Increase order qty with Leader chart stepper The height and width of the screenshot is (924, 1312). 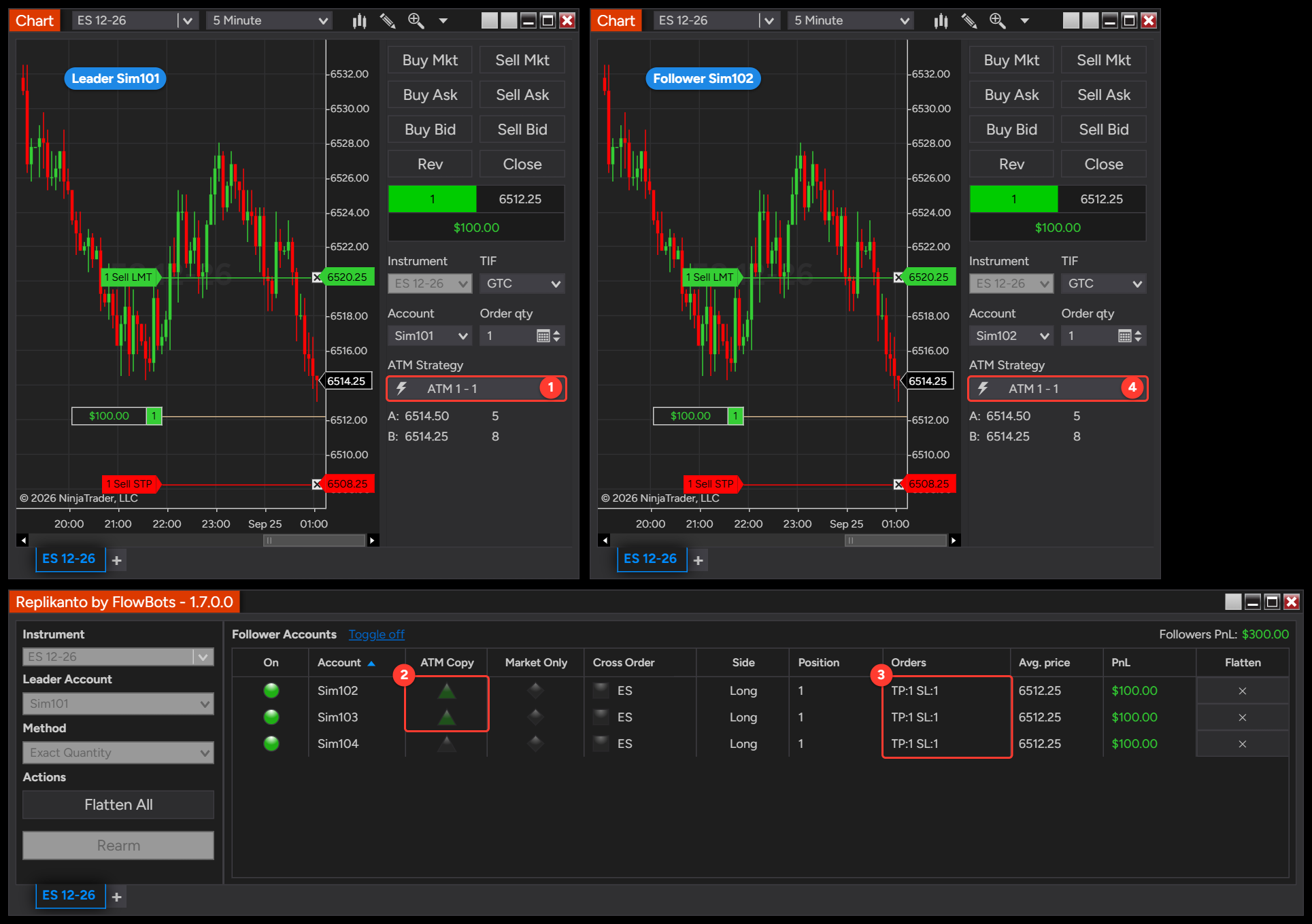point(557,332)
